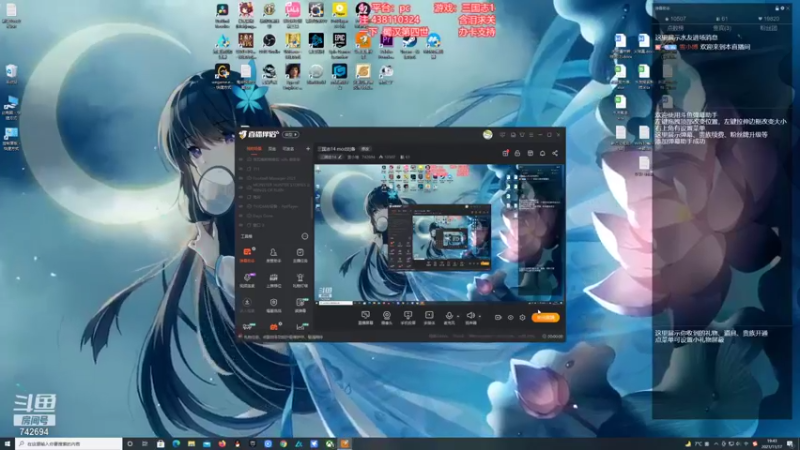Viewport: 800px width, 450px height.
Task: Click the plus icon next to the scene tabs
Action: (x=308, y=149)
